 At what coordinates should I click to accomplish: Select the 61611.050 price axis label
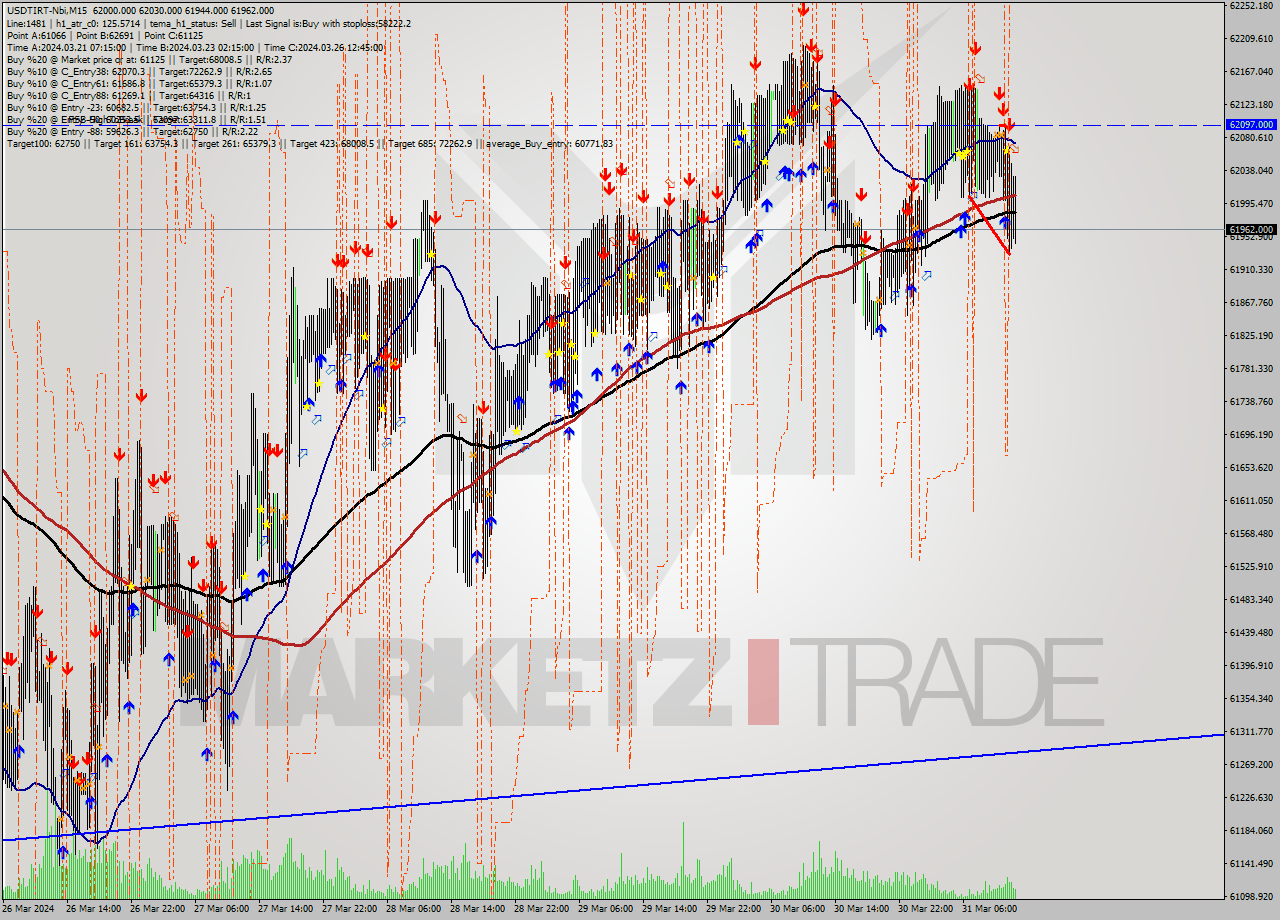[1251, 501]
